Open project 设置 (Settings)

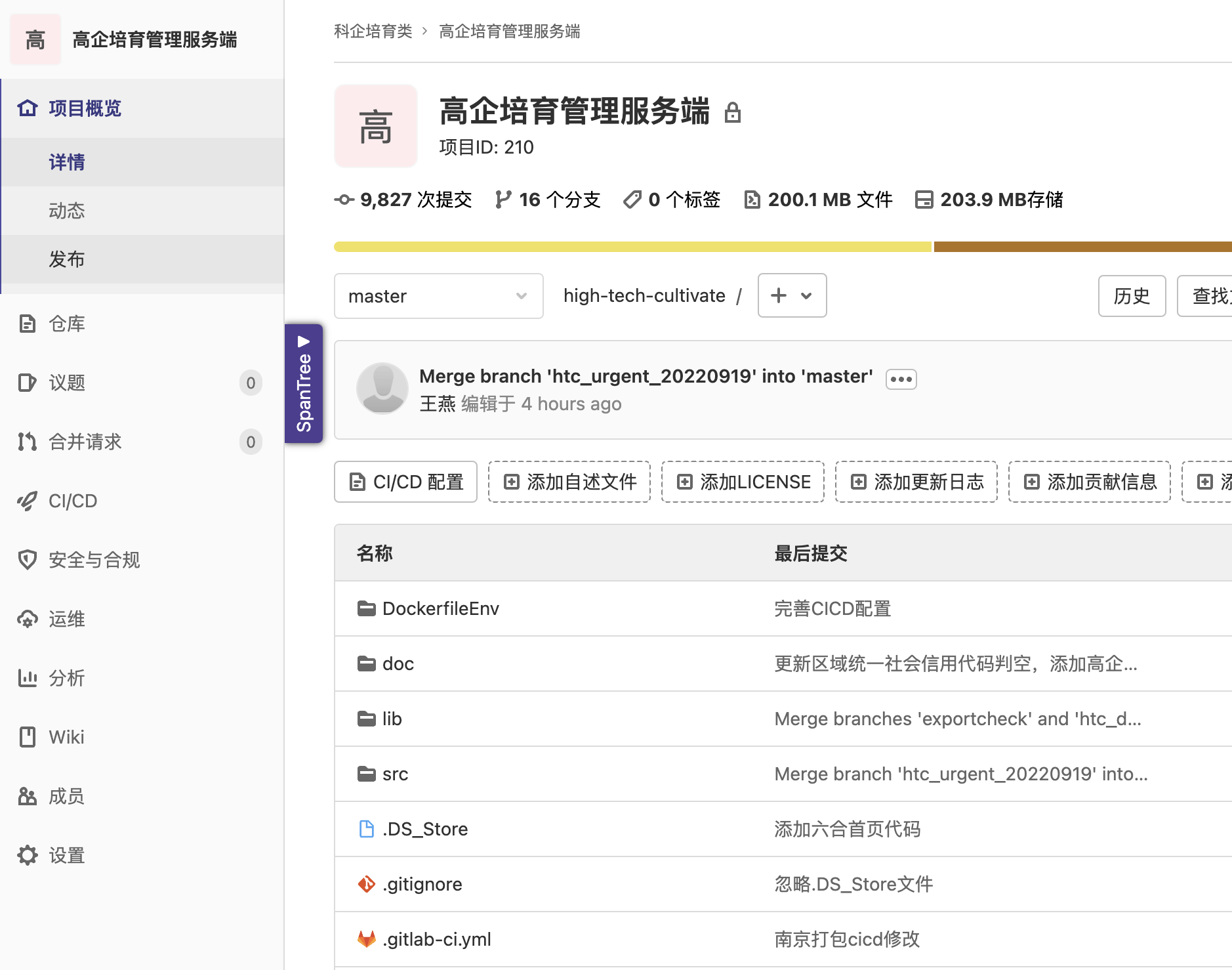pyautogui.click(x=66, y=855)
